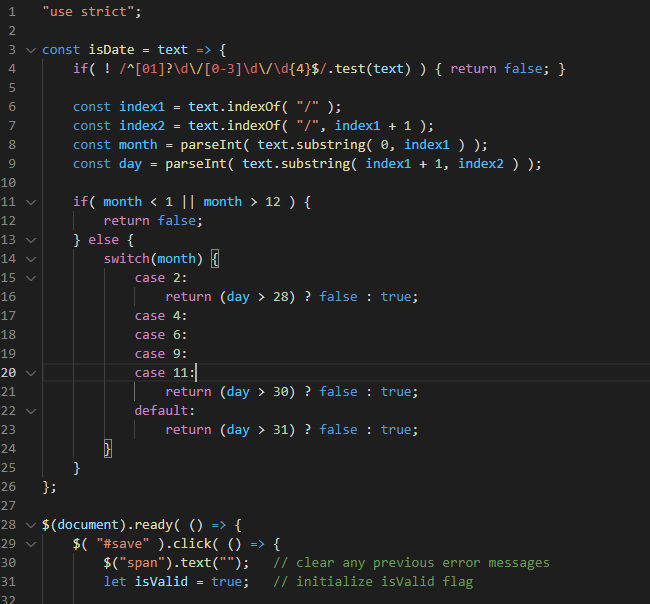Collapse the case 2 fold chevron
The height and width of the screenshot is (604, 650).
click(31, 278)
